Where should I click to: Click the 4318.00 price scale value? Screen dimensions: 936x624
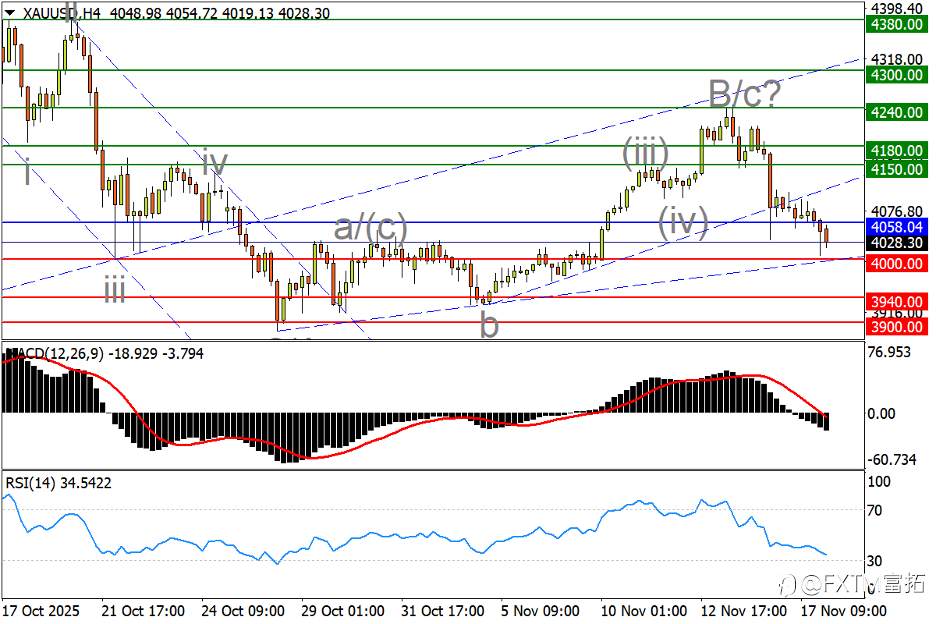[x=897, y=59]
